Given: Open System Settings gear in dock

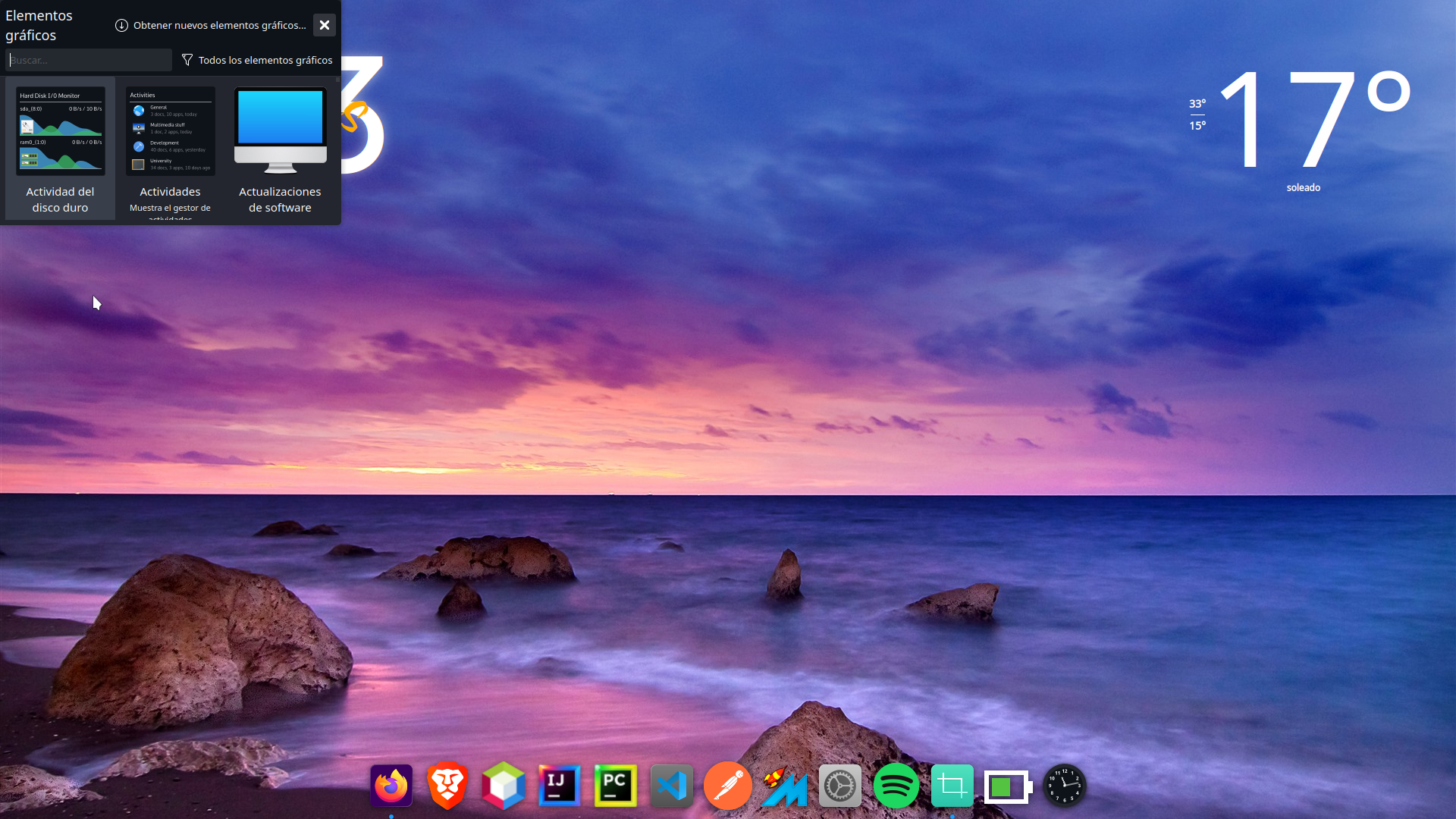Looking at the screenshot, I should pos(839,786).
